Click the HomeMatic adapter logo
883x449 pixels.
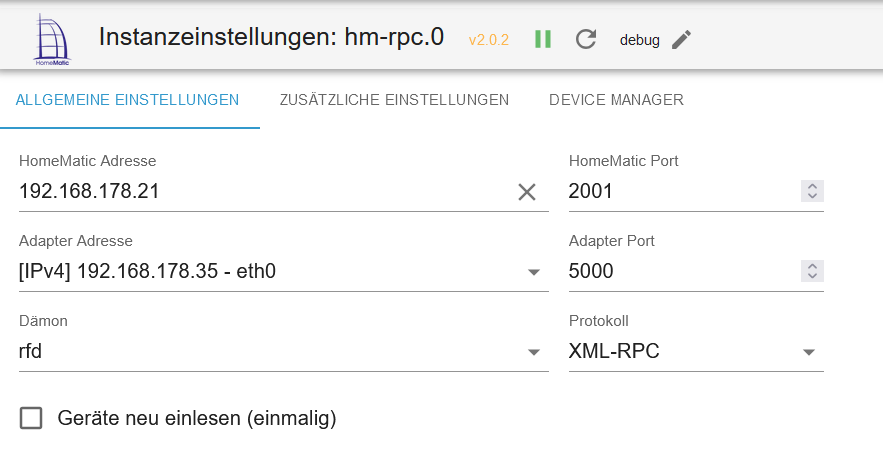(x=56, y=38)
